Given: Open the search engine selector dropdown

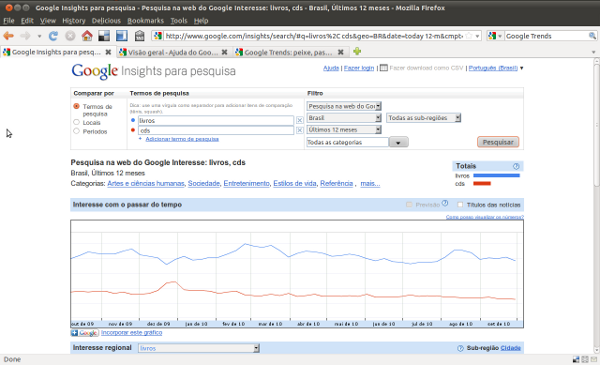Looking at the screenshot, I should click(495, 36).
